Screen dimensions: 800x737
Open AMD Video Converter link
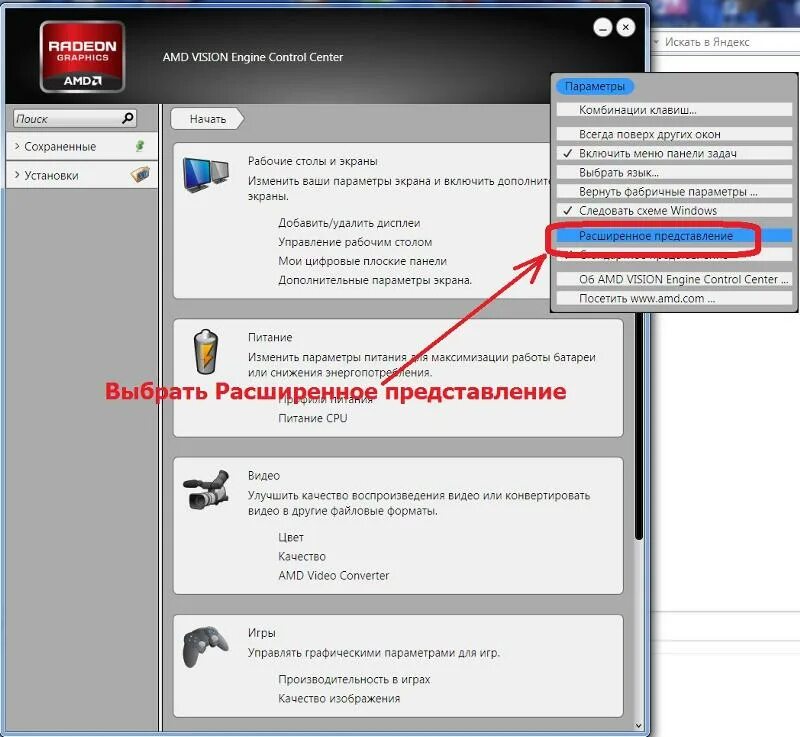[x=334, y=575]
